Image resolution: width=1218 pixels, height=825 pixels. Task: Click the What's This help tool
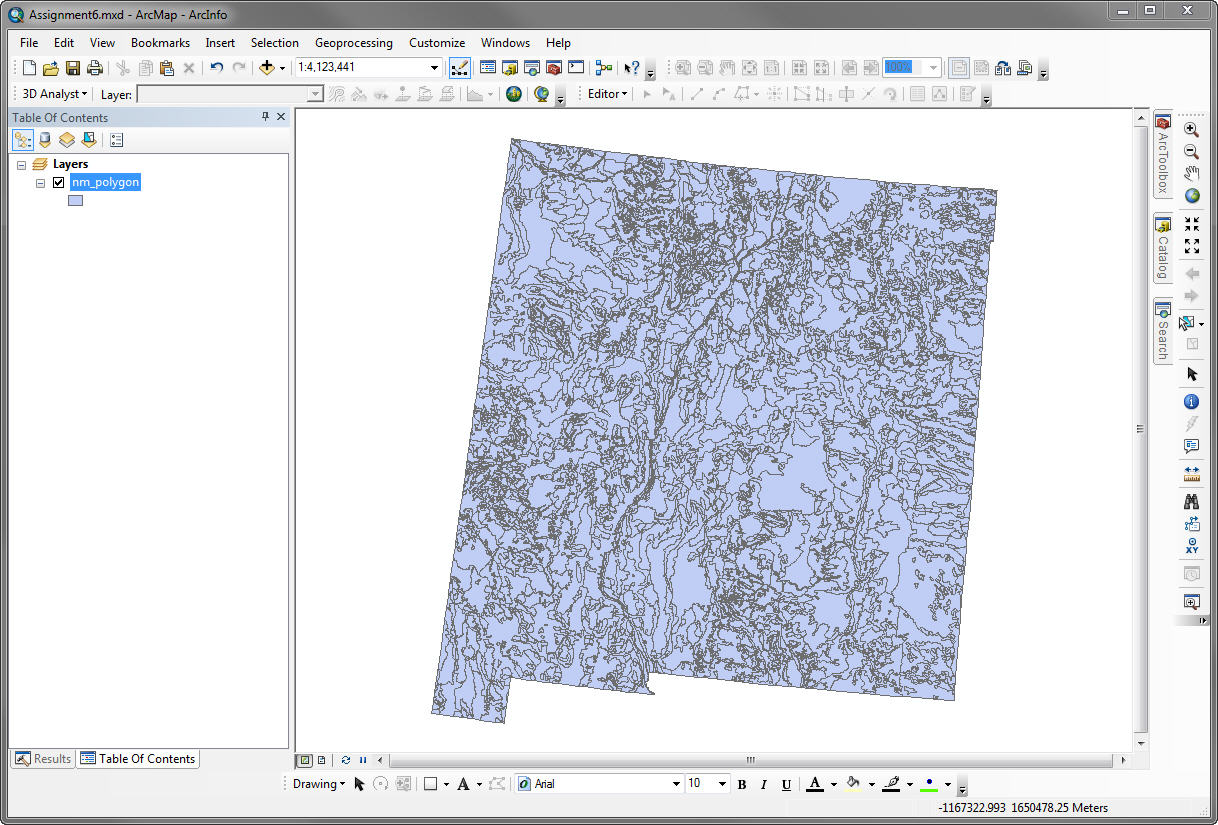pyautogui.click(x=631, y=68)
